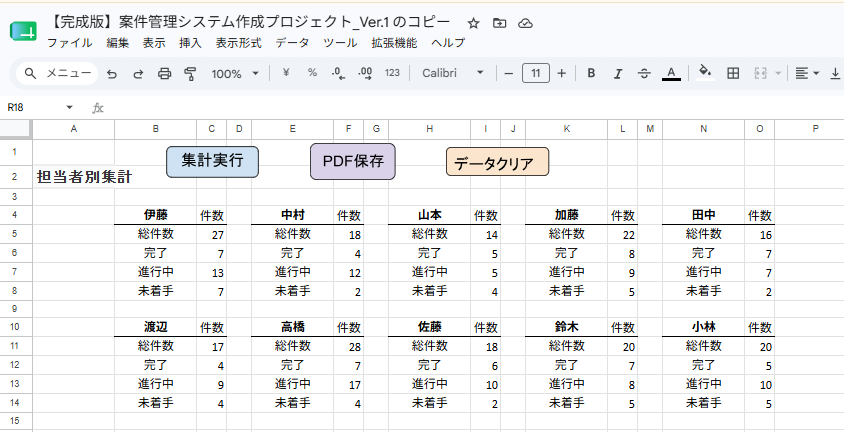
Task: Open the 100% zoom dropdown
Action: coord(235,73)
